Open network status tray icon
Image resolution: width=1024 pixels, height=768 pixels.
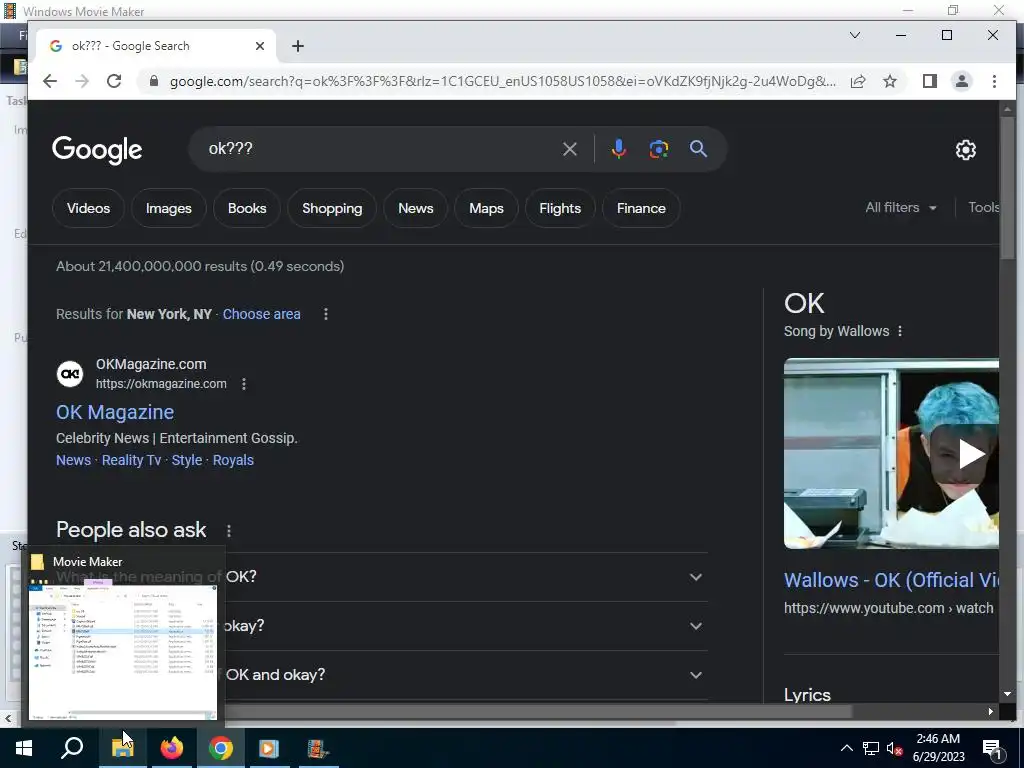point(871,748)
